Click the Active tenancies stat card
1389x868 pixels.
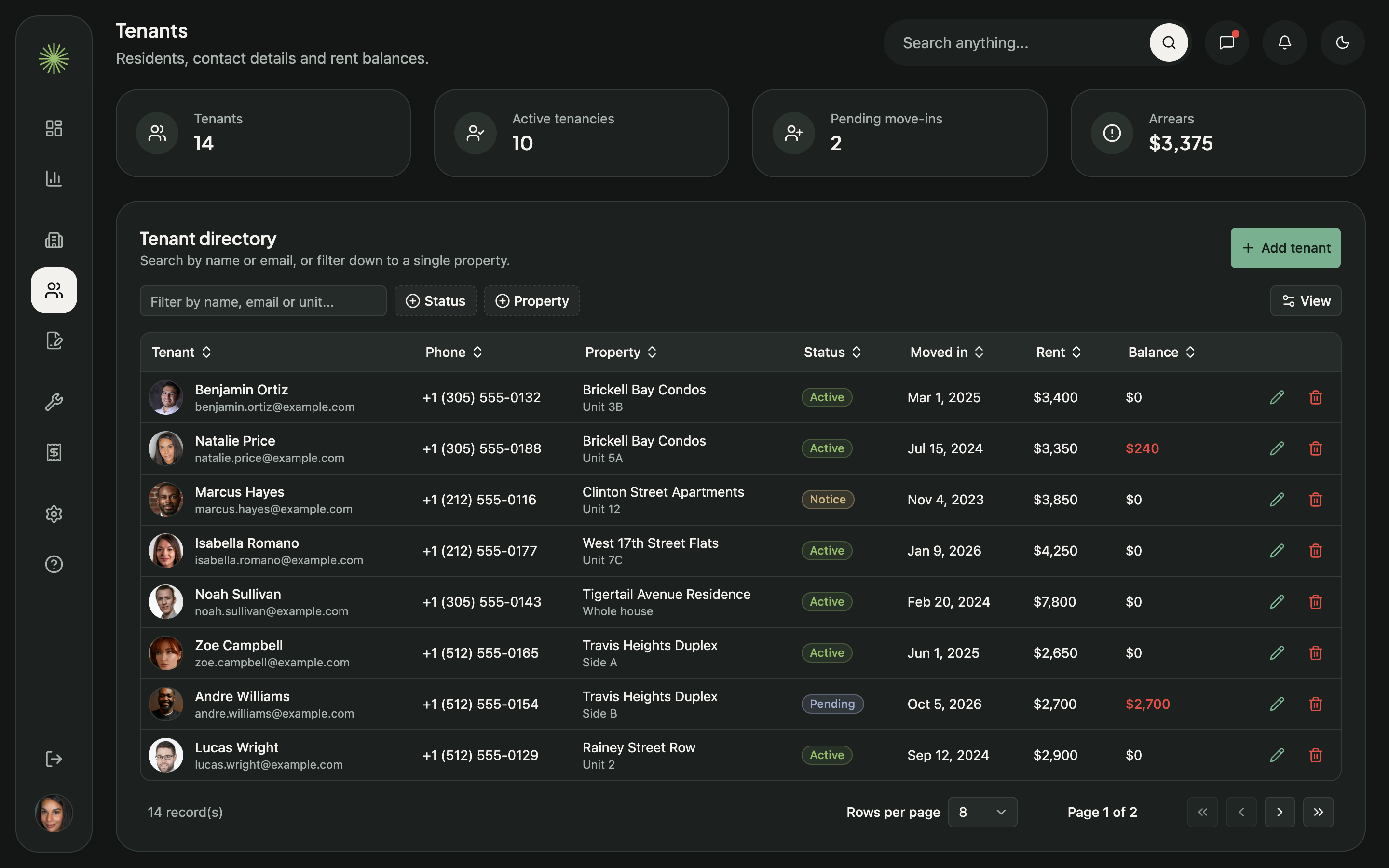pos(582,133)
